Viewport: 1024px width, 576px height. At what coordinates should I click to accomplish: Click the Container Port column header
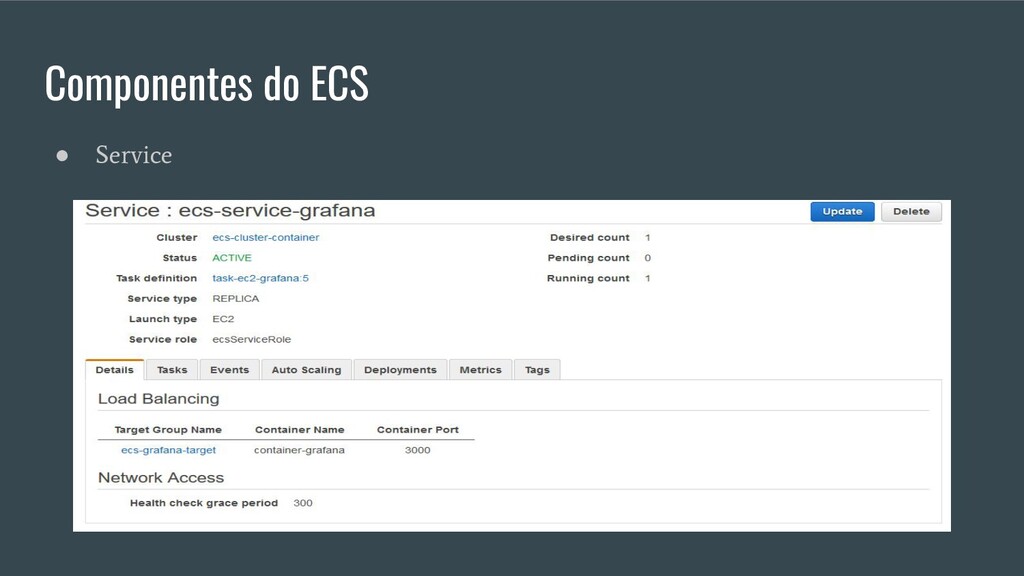click(417, 430)
